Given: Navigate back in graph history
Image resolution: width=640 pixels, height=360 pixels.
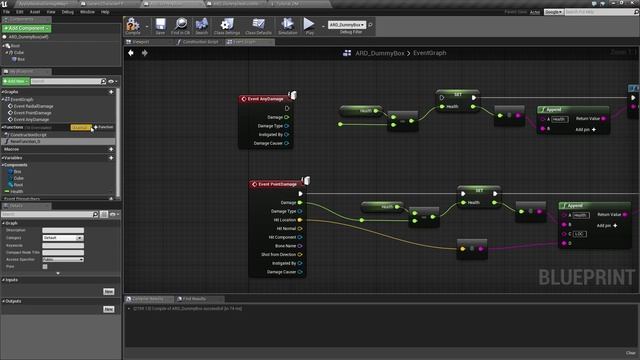Looking at the screenshot, I should click(131, 53).
